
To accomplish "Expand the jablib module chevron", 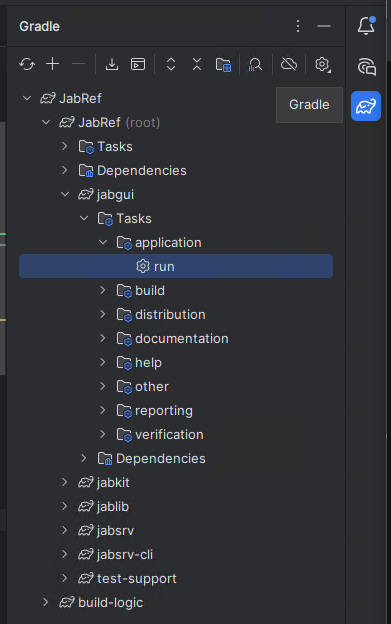I will pos(65,506).
